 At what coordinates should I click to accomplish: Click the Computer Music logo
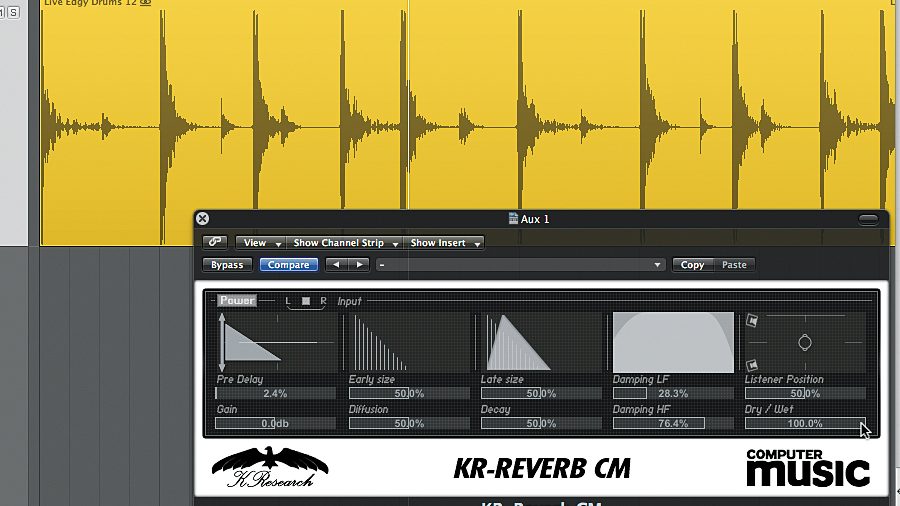[x=808, y=468]
